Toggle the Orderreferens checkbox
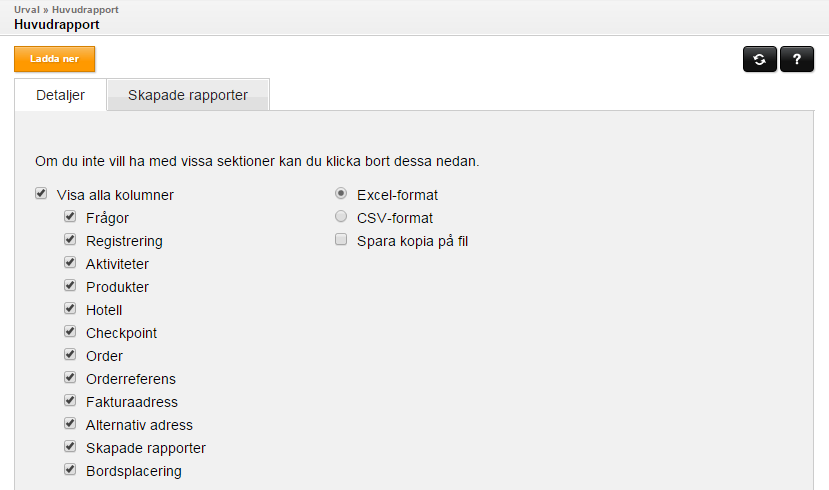Screen dimensions: 829x490 pos(70,377)
